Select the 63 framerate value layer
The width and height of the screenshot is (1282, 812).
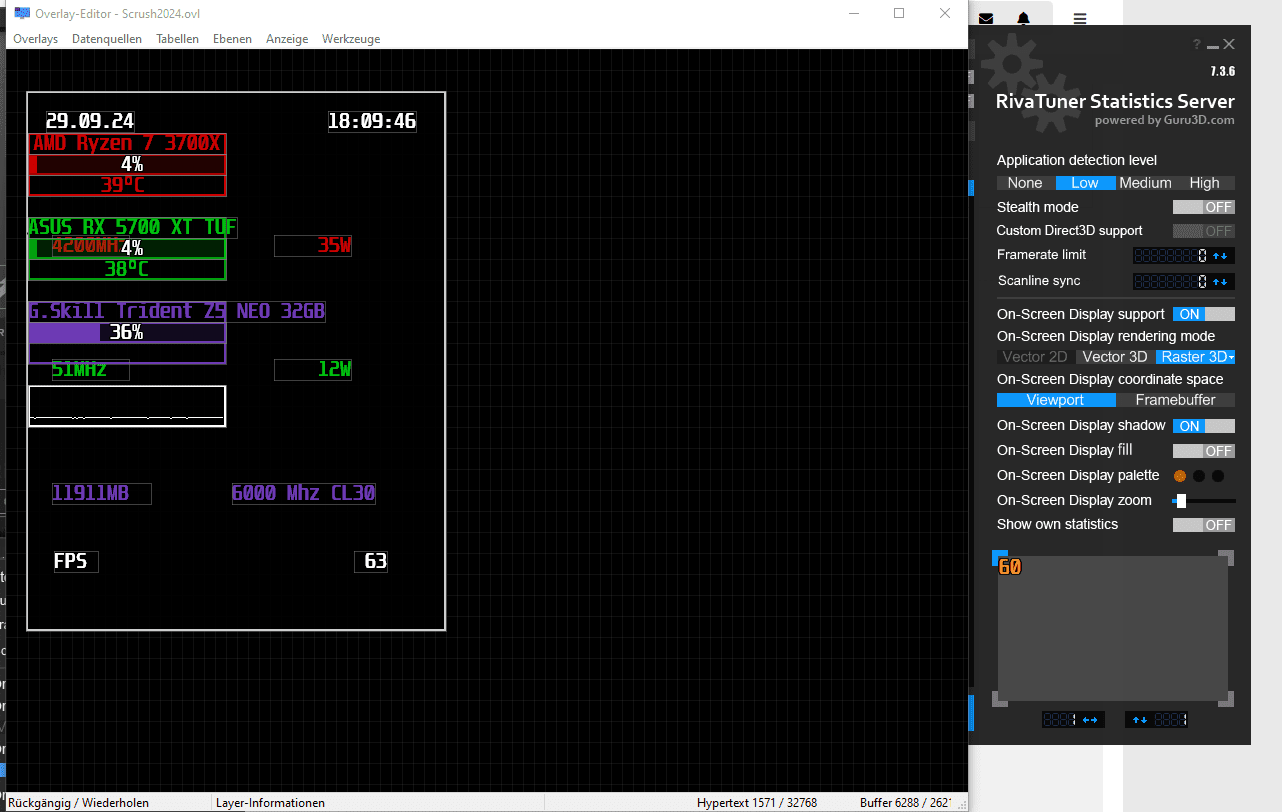371,562
